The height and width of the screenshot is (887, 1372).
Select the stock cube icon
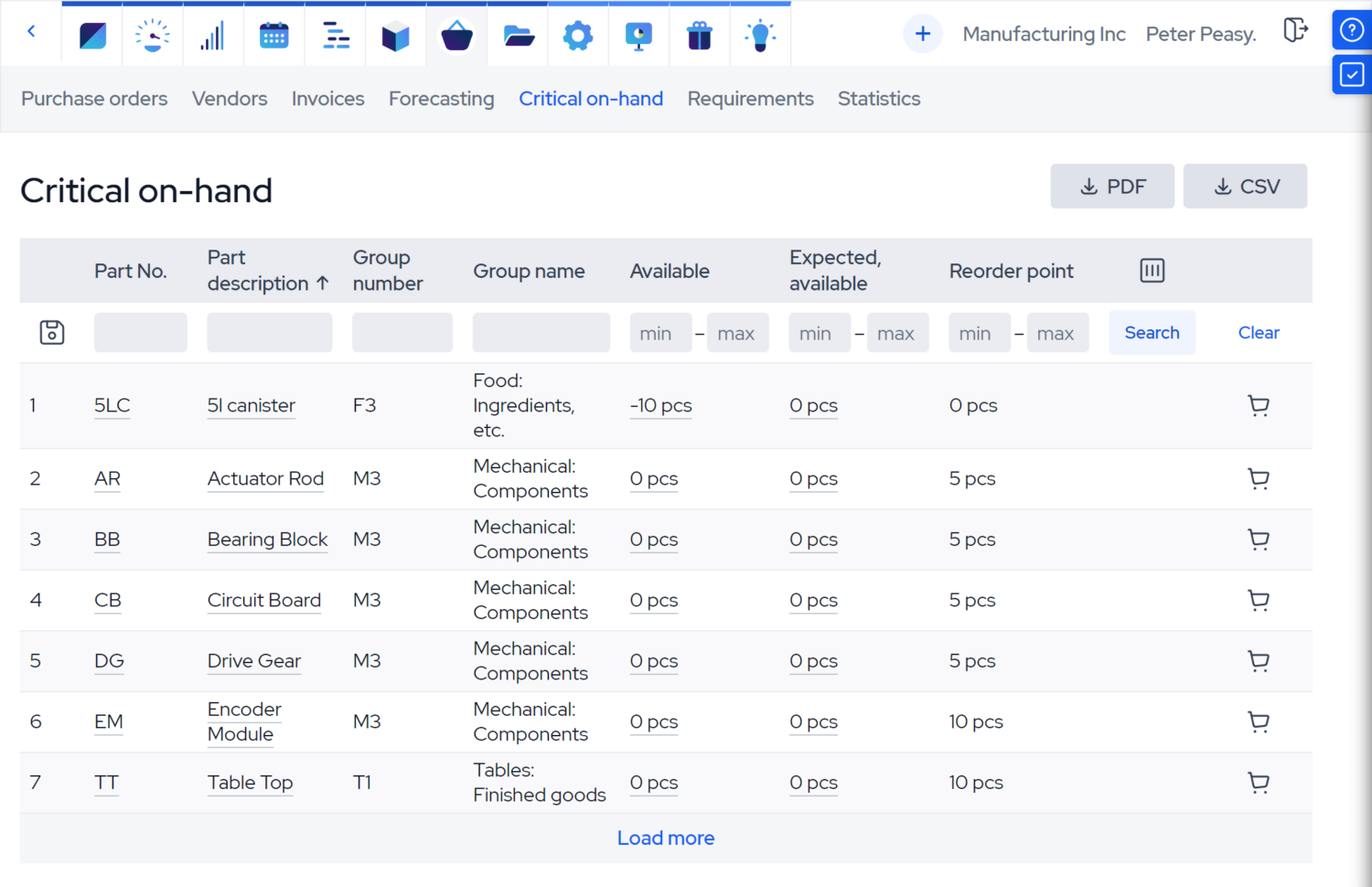[x=395, y=34]
